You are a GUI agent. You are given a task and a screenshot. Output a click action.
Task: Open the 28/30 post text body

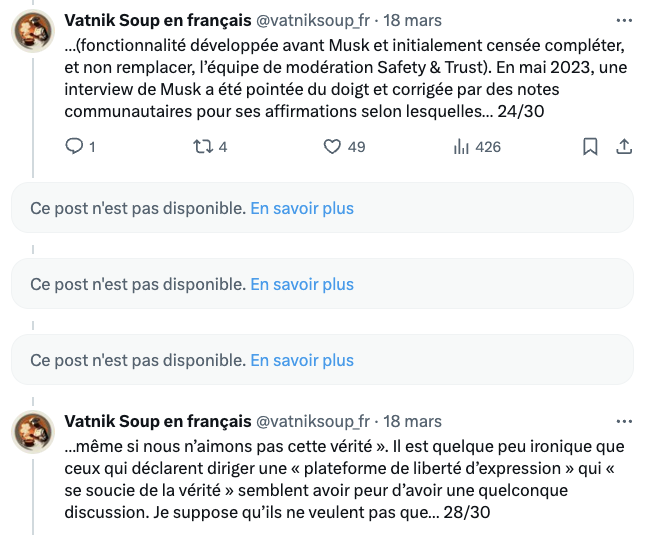[345, 479]
